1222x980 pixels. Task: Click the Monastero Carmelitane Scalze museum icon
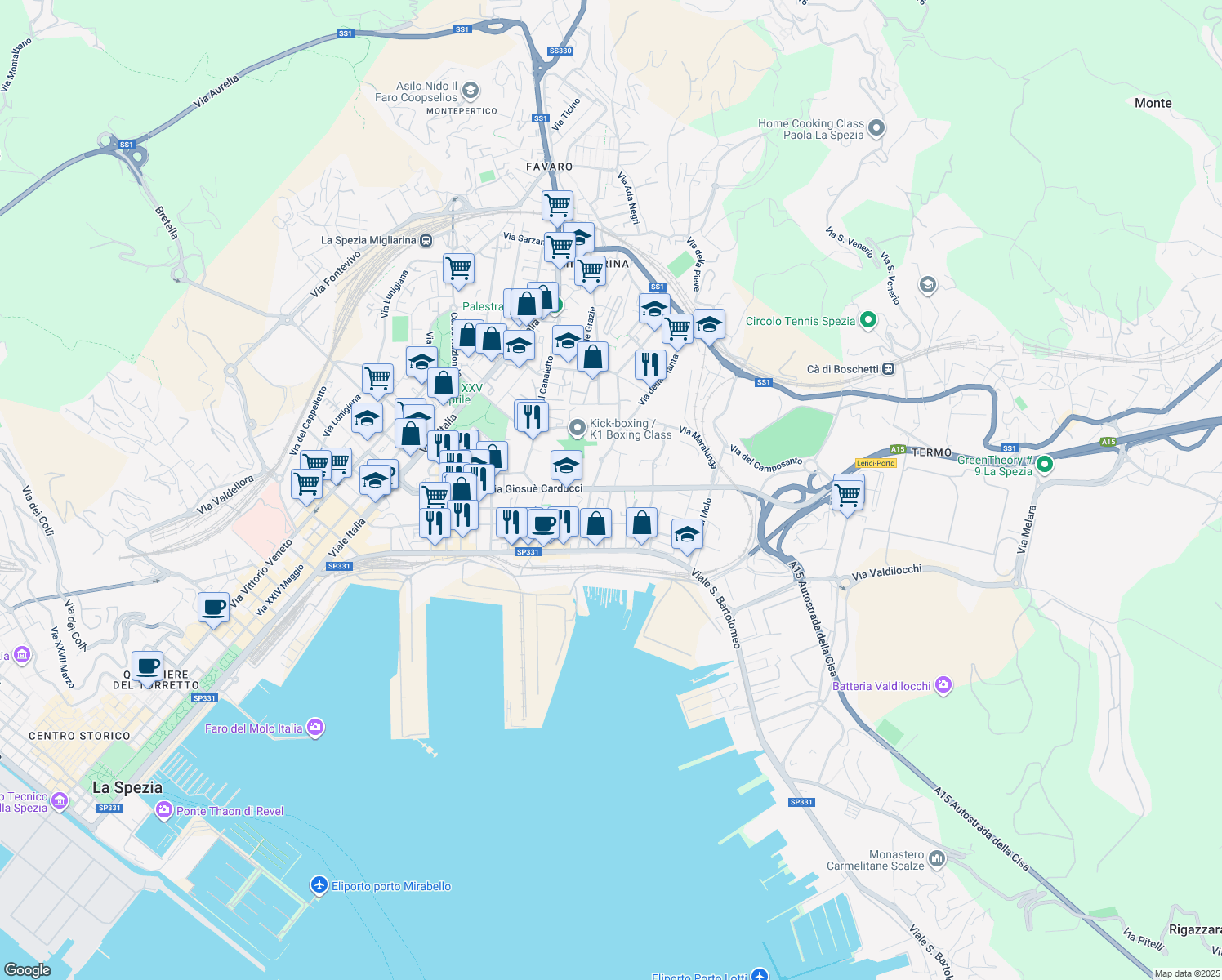click(936, 858)
